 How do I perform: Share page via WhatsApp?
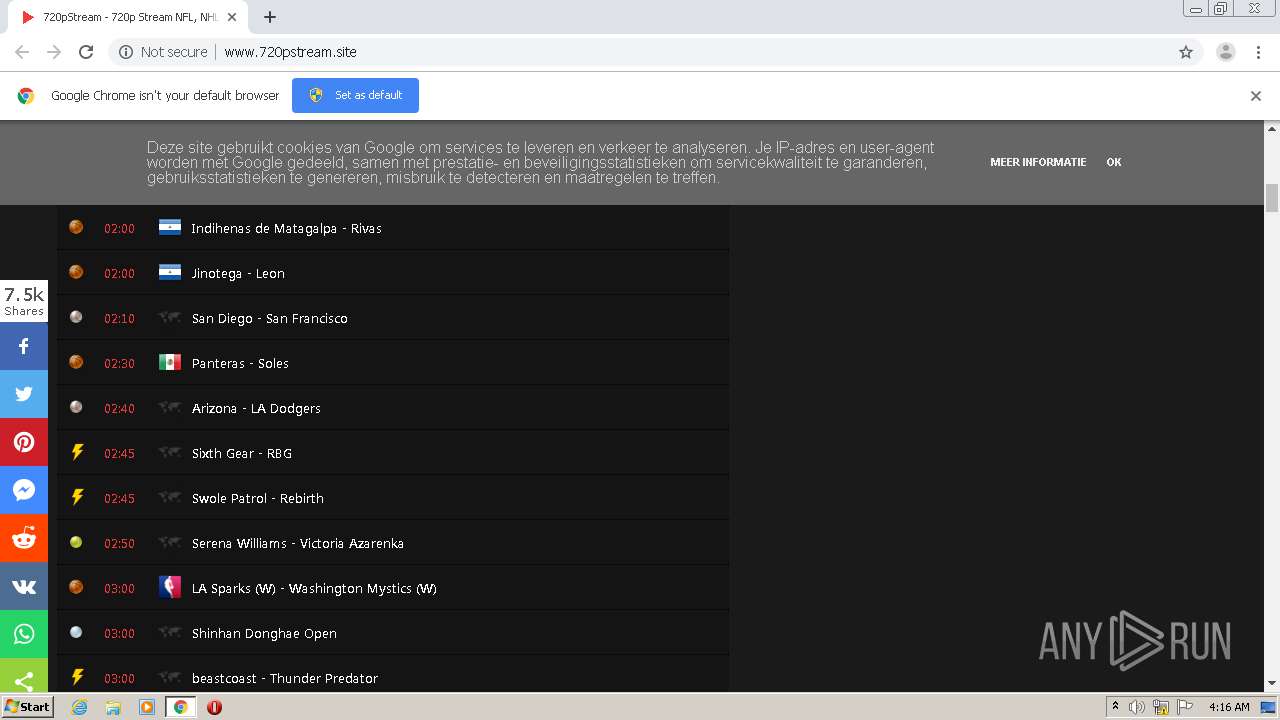24,634
